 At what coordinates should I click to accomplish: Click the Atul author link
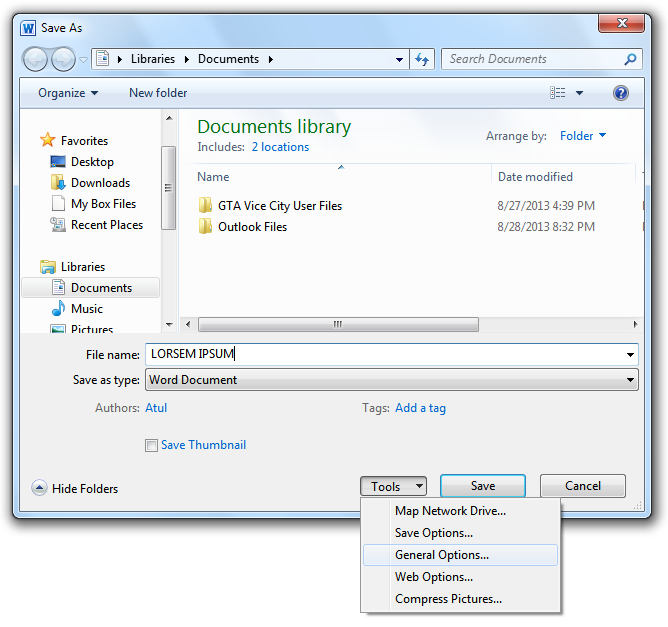tap(156, 408)
